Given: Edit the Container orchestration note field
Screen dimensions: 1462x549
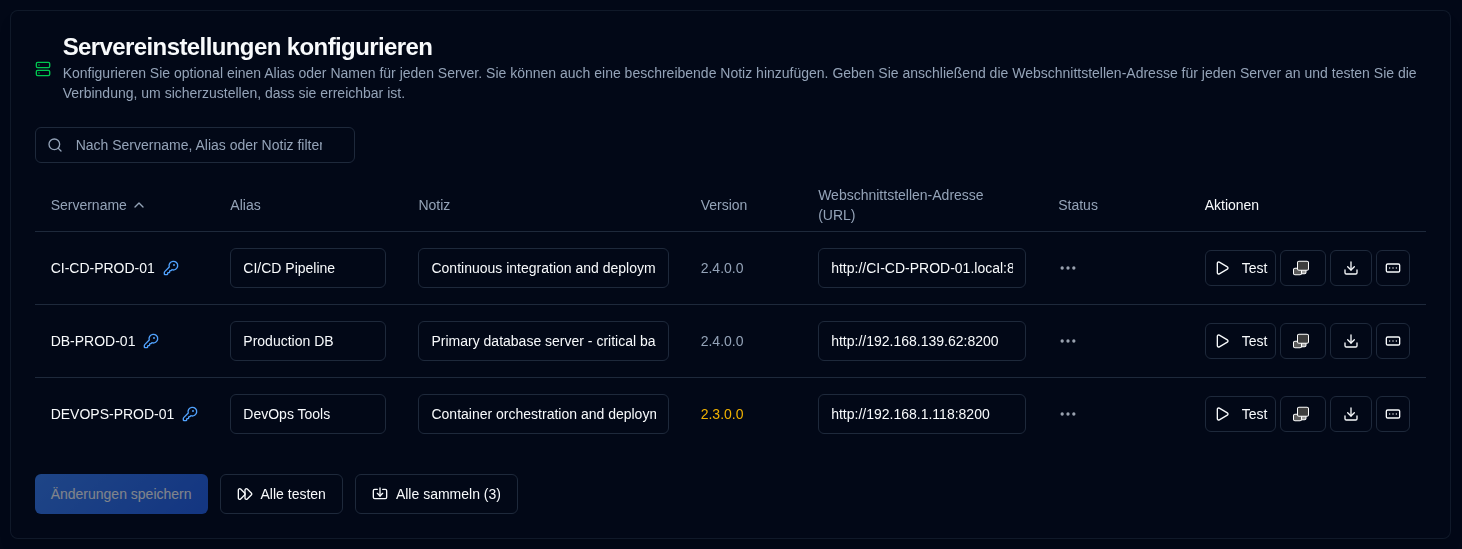Looking at the screenshot, I should pyautogui.click(x=543, y=414).
